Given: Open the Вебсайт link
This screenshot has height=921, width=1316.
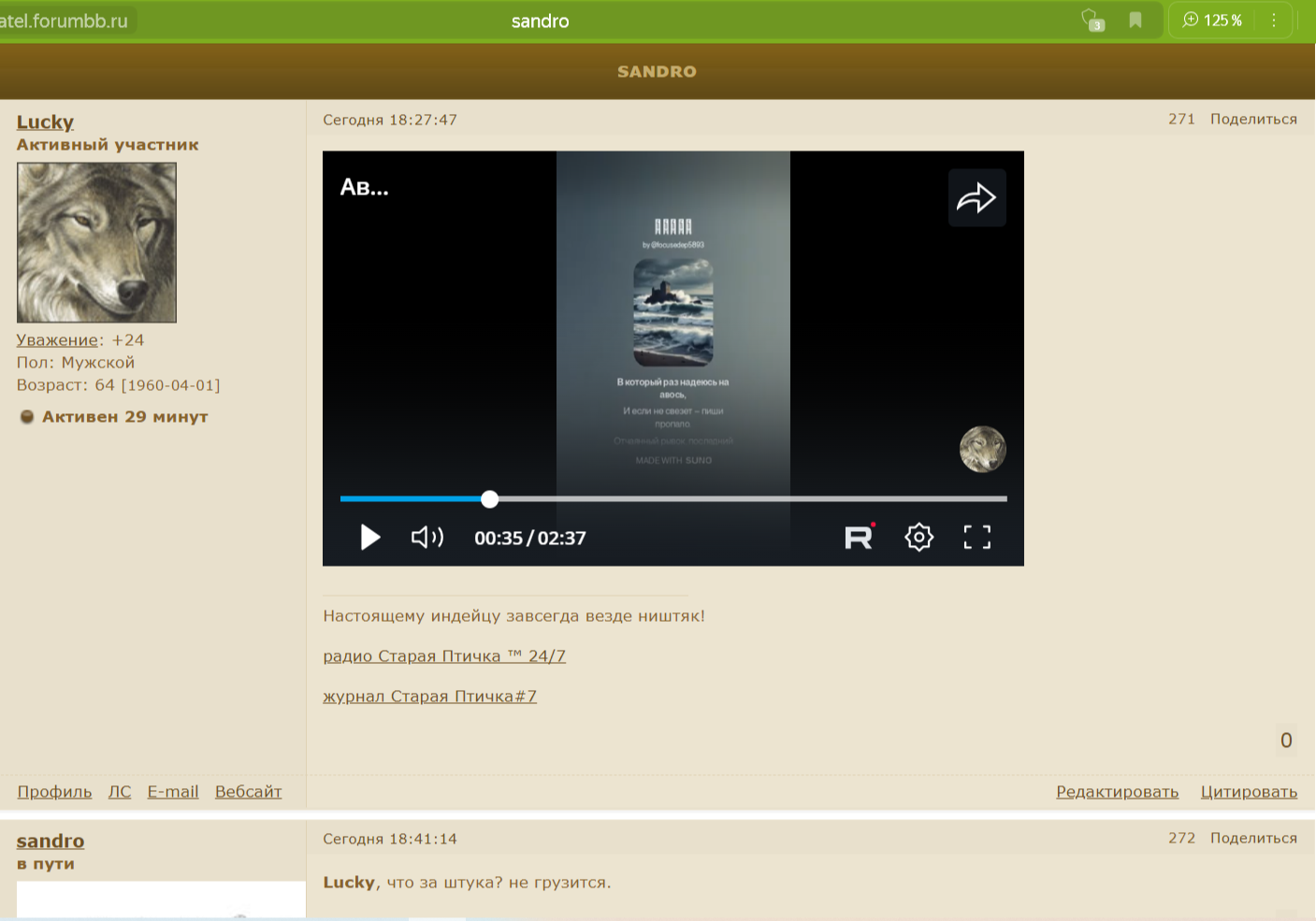Looking at the screenshot, I should coord(248,792).
